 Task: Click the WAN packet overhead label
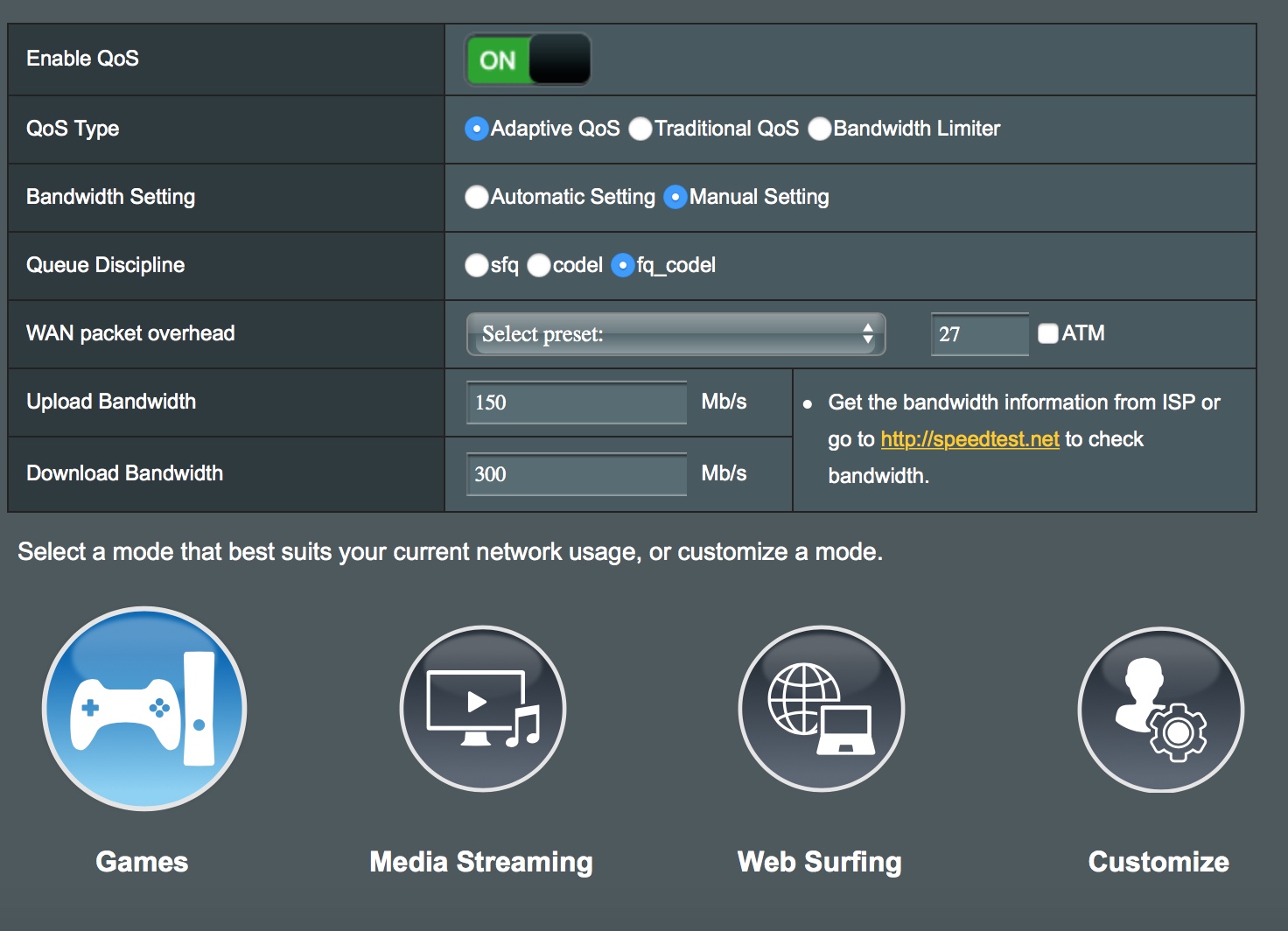(130, 333)
